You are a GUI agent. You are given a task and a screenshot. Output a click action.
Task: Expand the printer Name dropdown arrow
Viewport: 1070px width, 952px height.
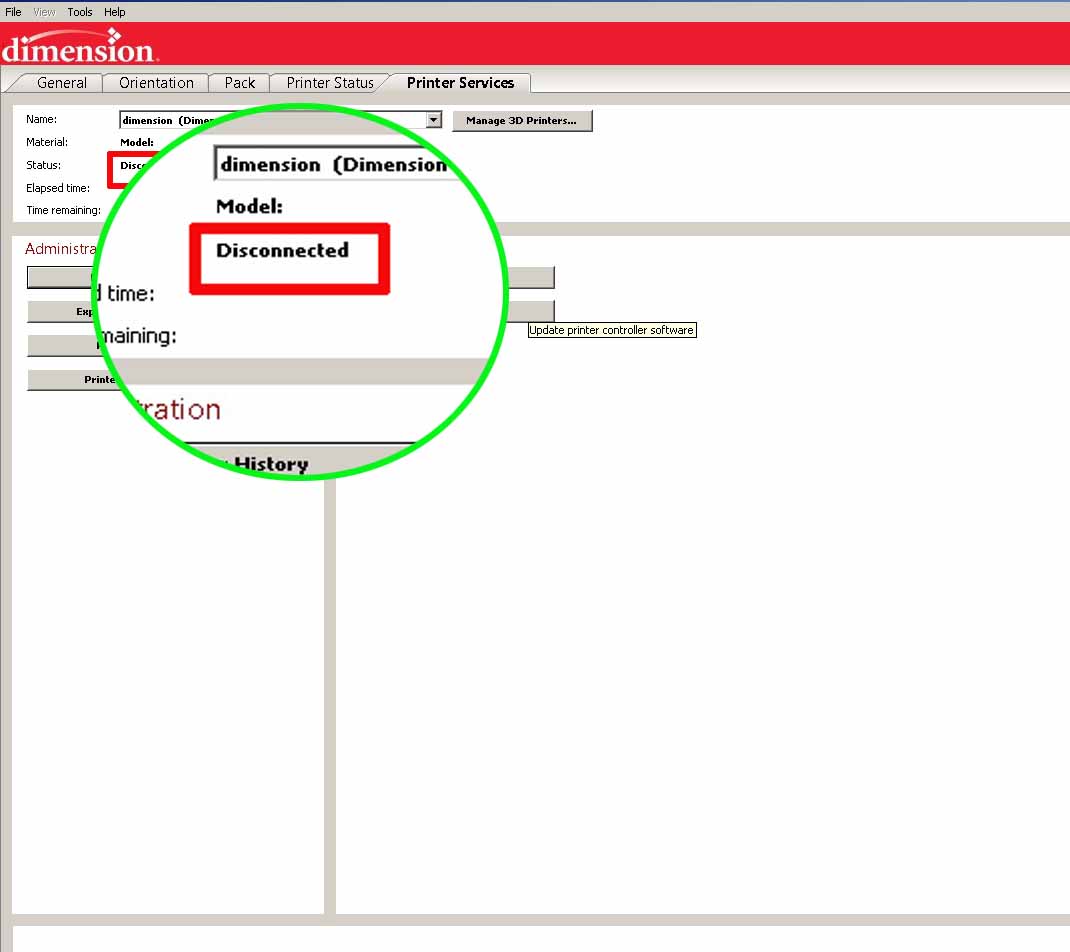(433, 120)
